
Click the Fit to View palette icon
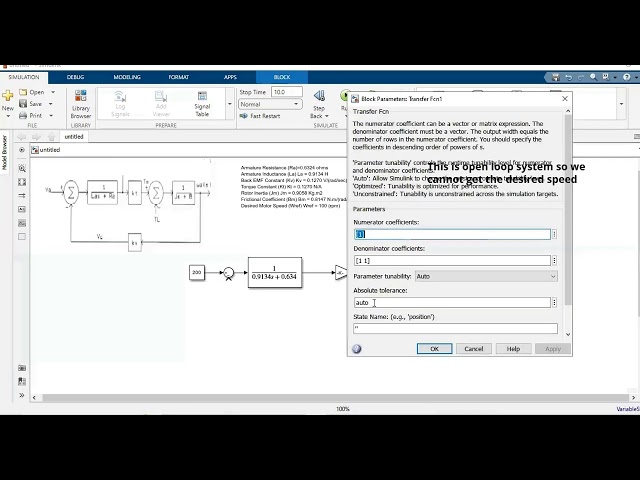[x=22, y=182]
